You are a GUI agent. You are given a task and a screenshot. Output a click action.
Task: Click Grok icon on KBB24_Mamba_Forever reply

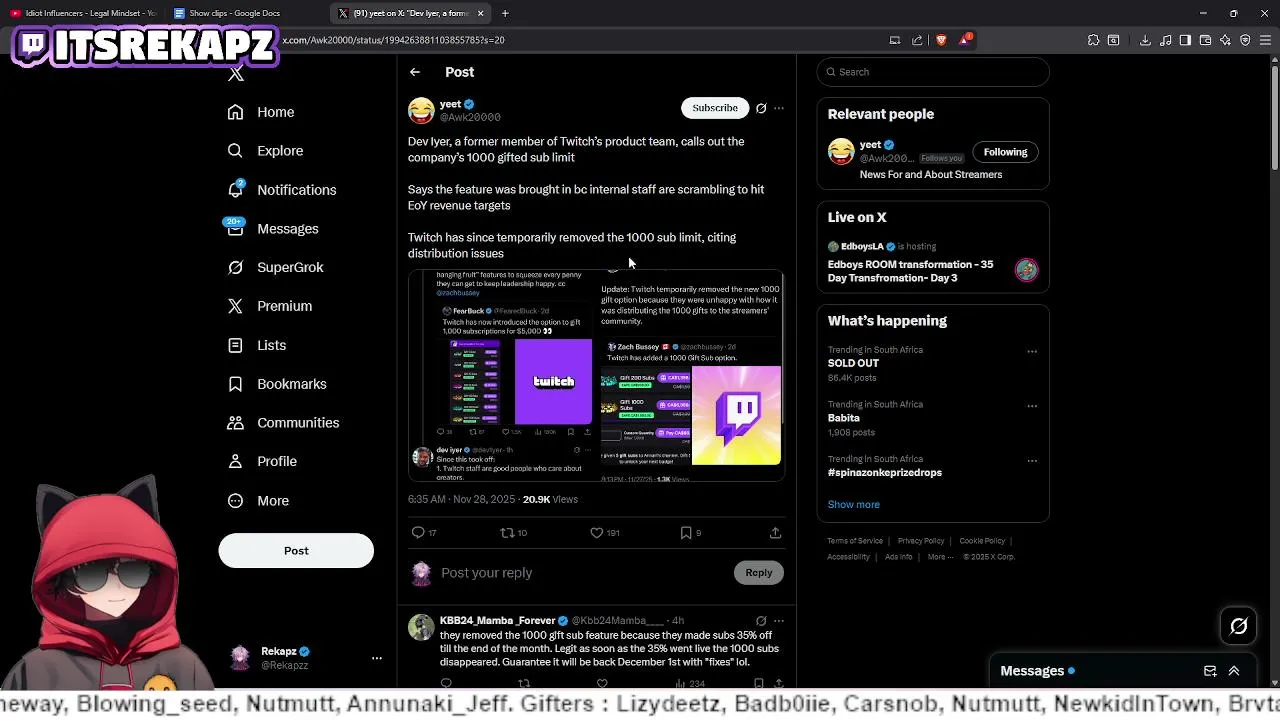pyautogui.click(x=761, y=621)
